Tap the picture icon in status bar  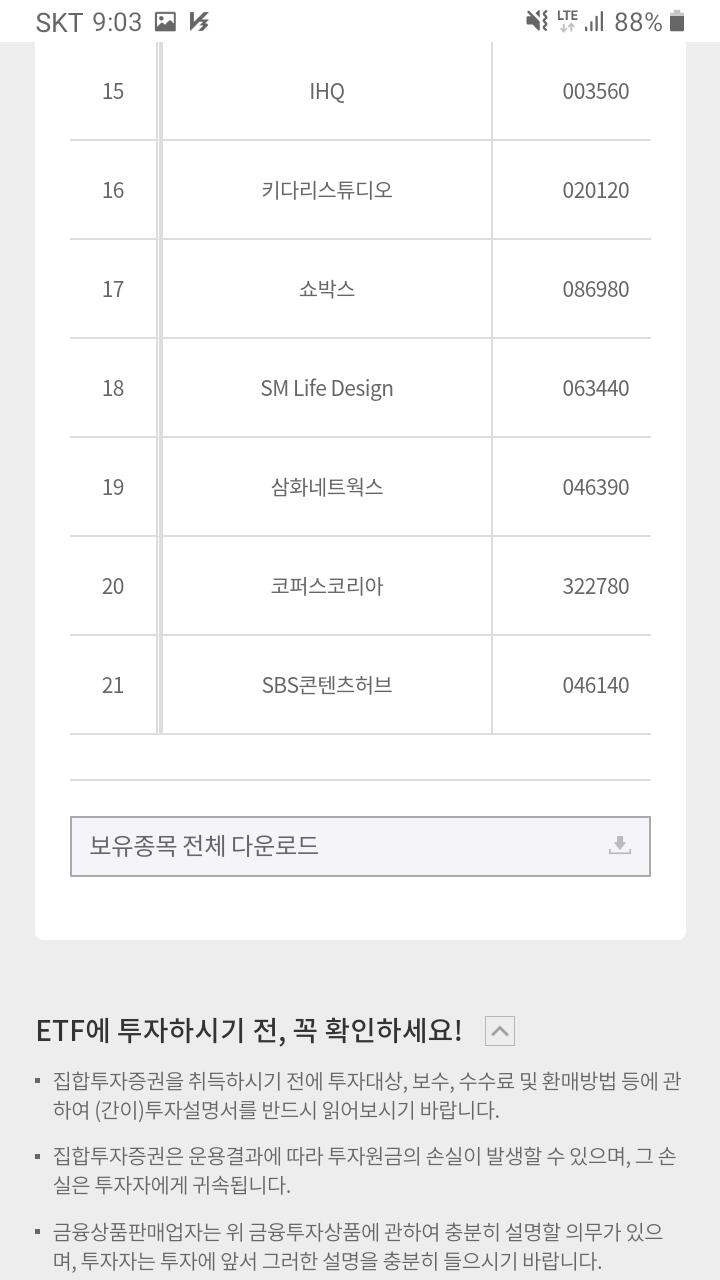tap(165, 21)
